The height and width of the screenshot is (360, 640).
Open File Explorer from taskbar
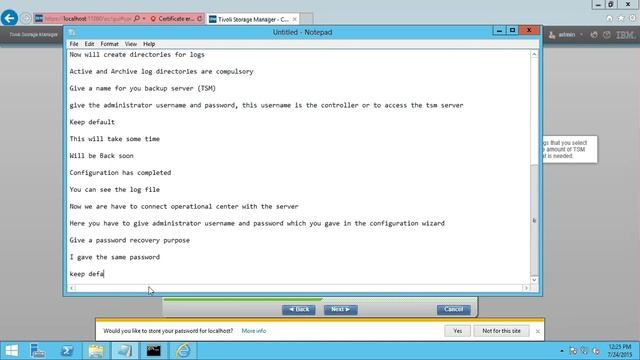coord(96,351)
